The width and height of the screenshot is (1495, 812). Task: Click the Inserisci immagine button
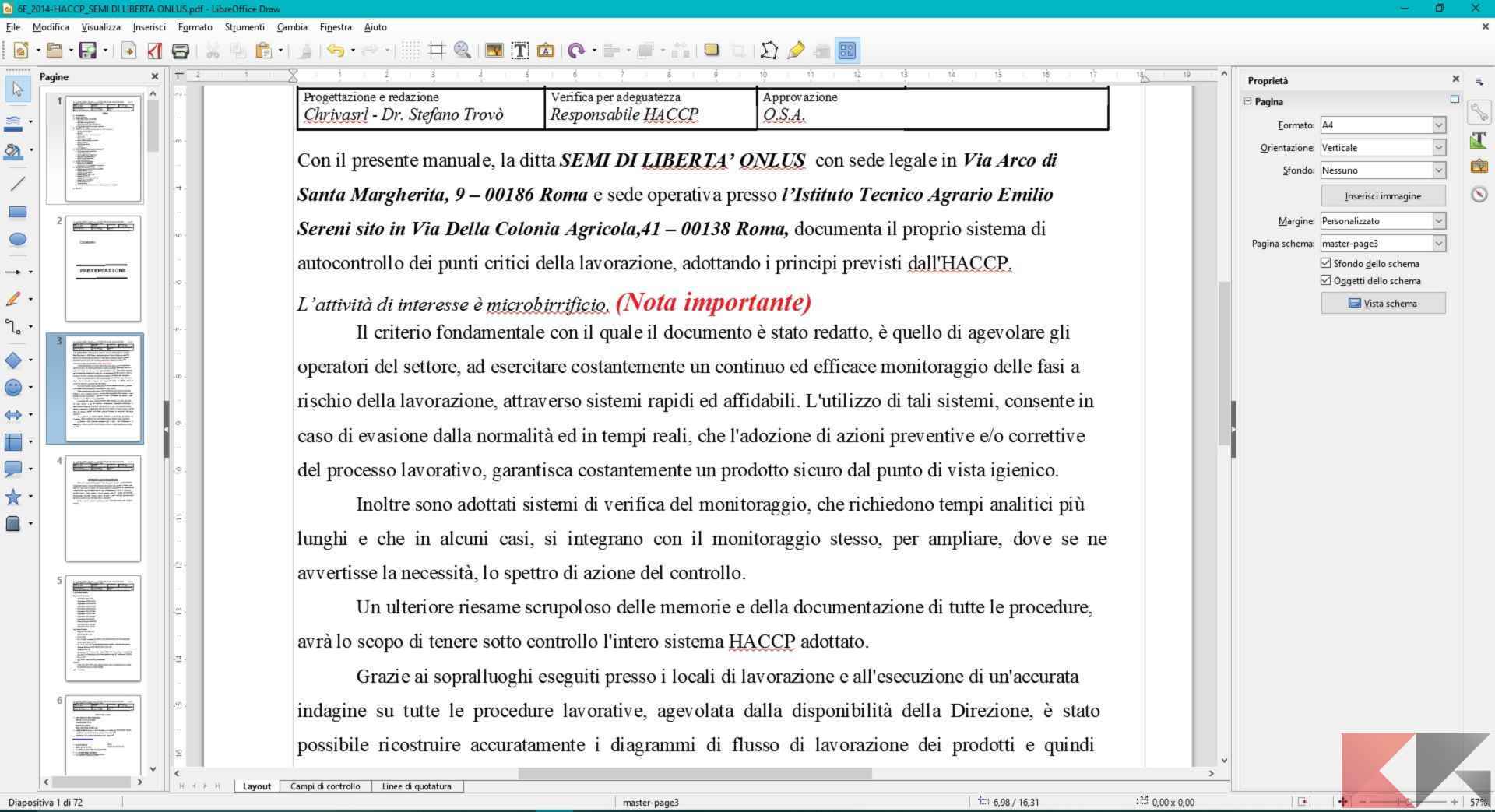(1383, 195)
